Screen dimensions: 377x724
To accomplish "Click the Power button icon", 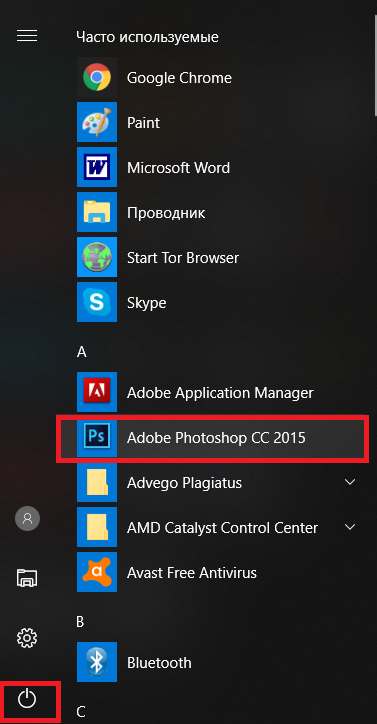I will [27, 698].
